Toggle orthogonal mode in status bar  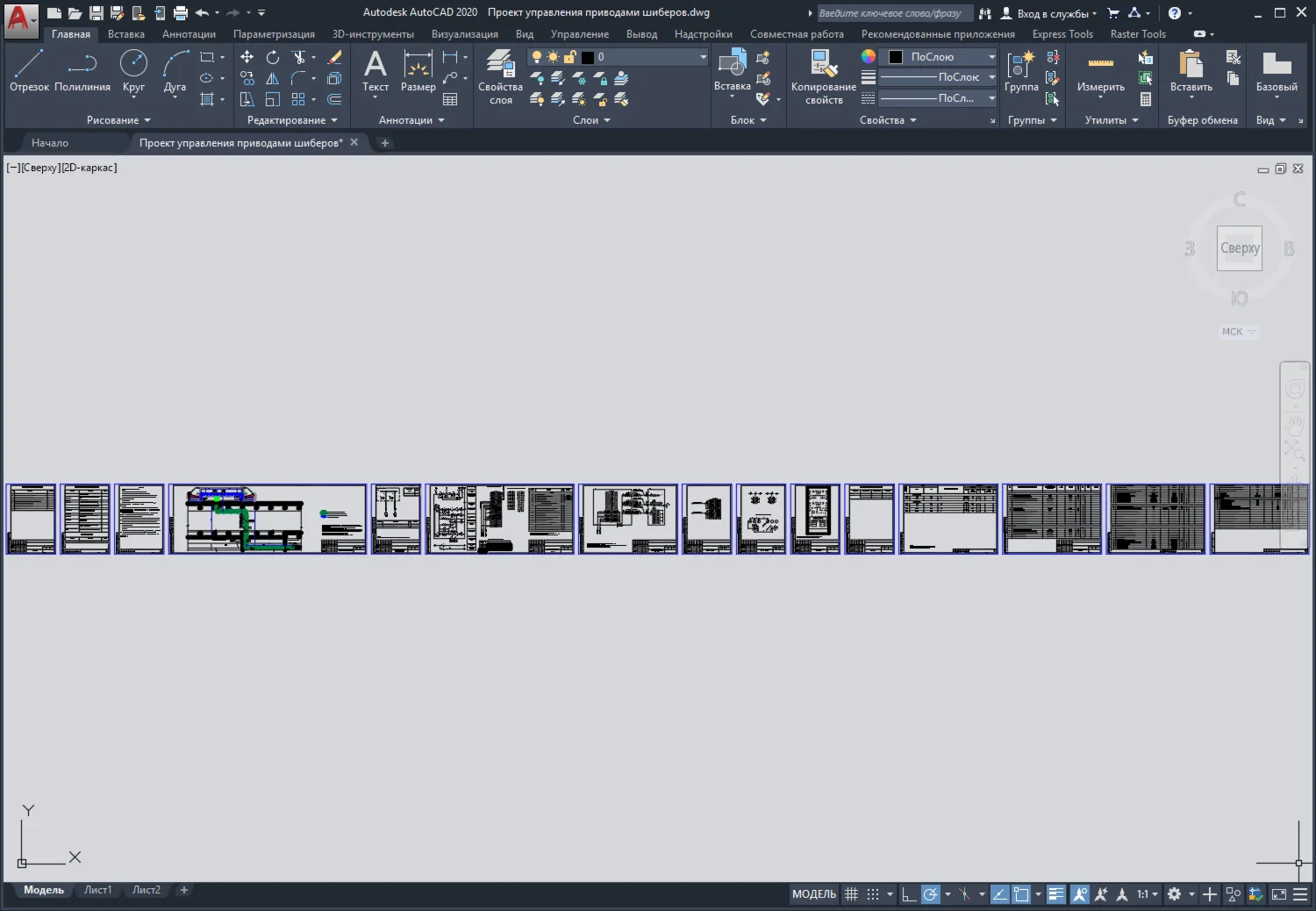click(909, 894)
